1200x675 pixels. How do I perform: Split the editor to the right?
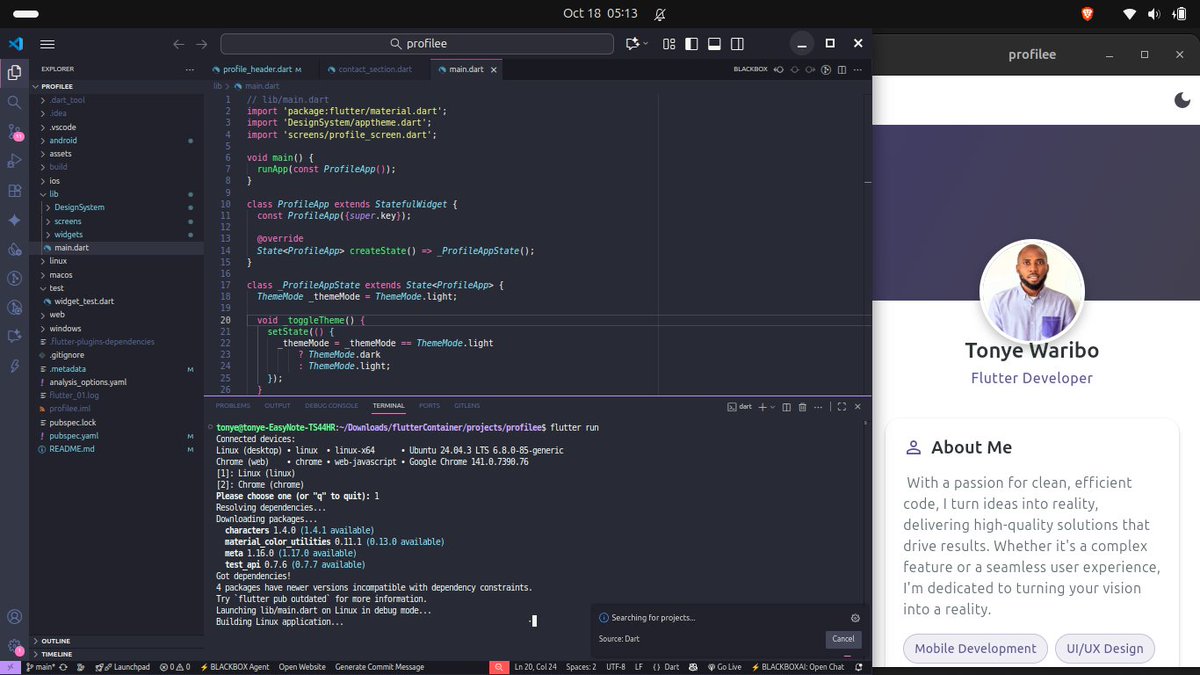(842, 69)
